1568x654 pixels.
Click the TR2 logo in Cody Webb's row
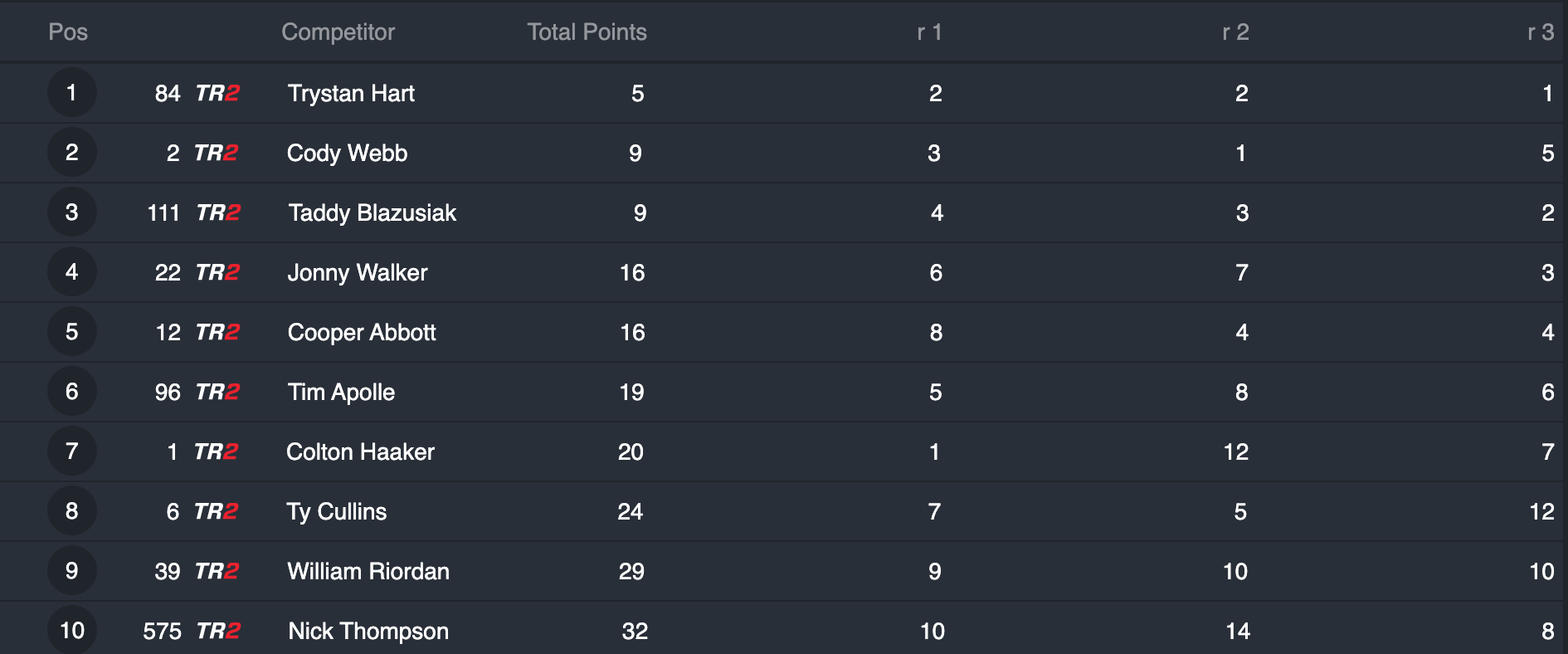[216, 153]
